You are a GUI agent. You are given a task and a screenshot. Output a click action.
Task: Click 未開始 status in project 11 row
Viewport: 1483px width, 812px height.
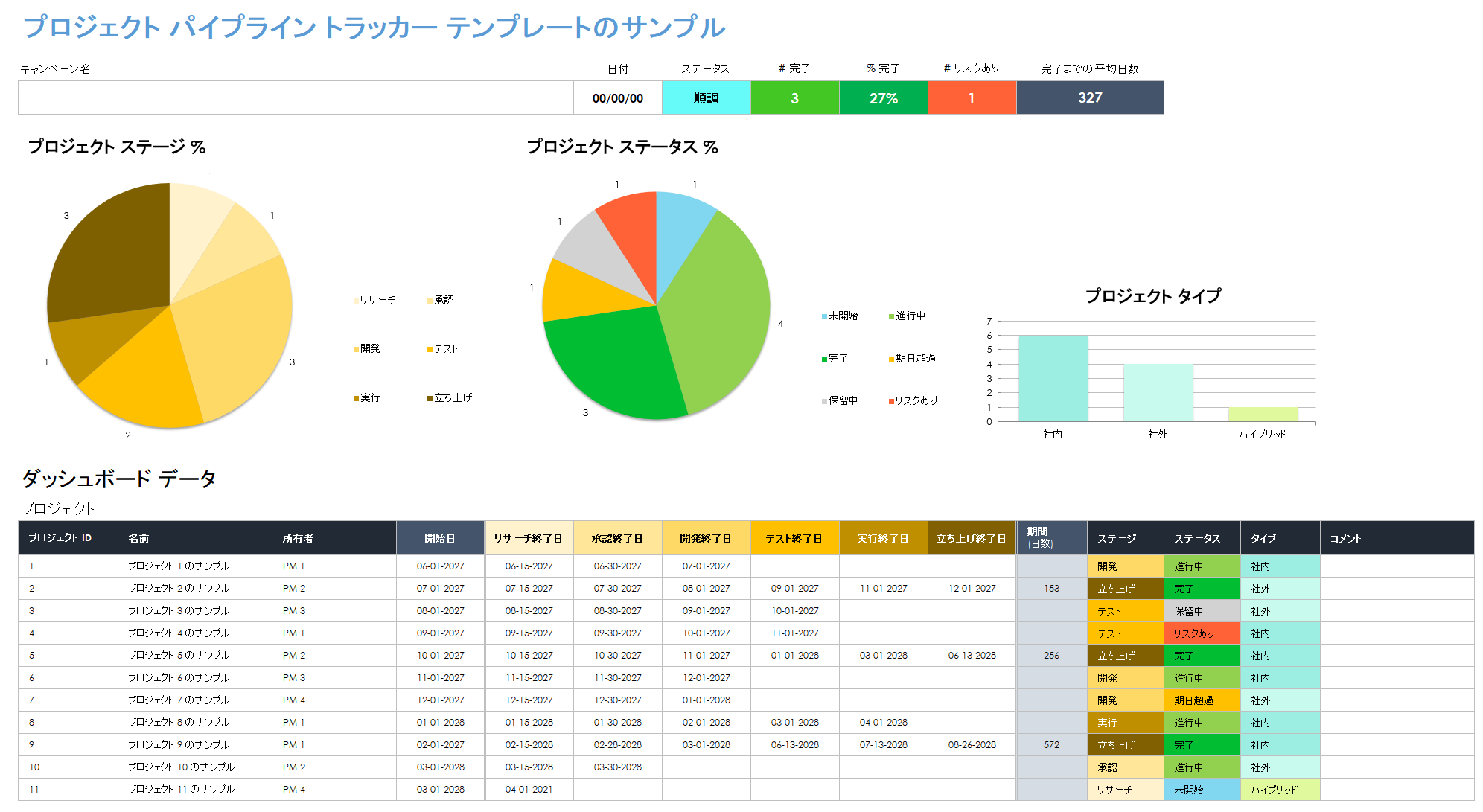tap(1202, 790)
